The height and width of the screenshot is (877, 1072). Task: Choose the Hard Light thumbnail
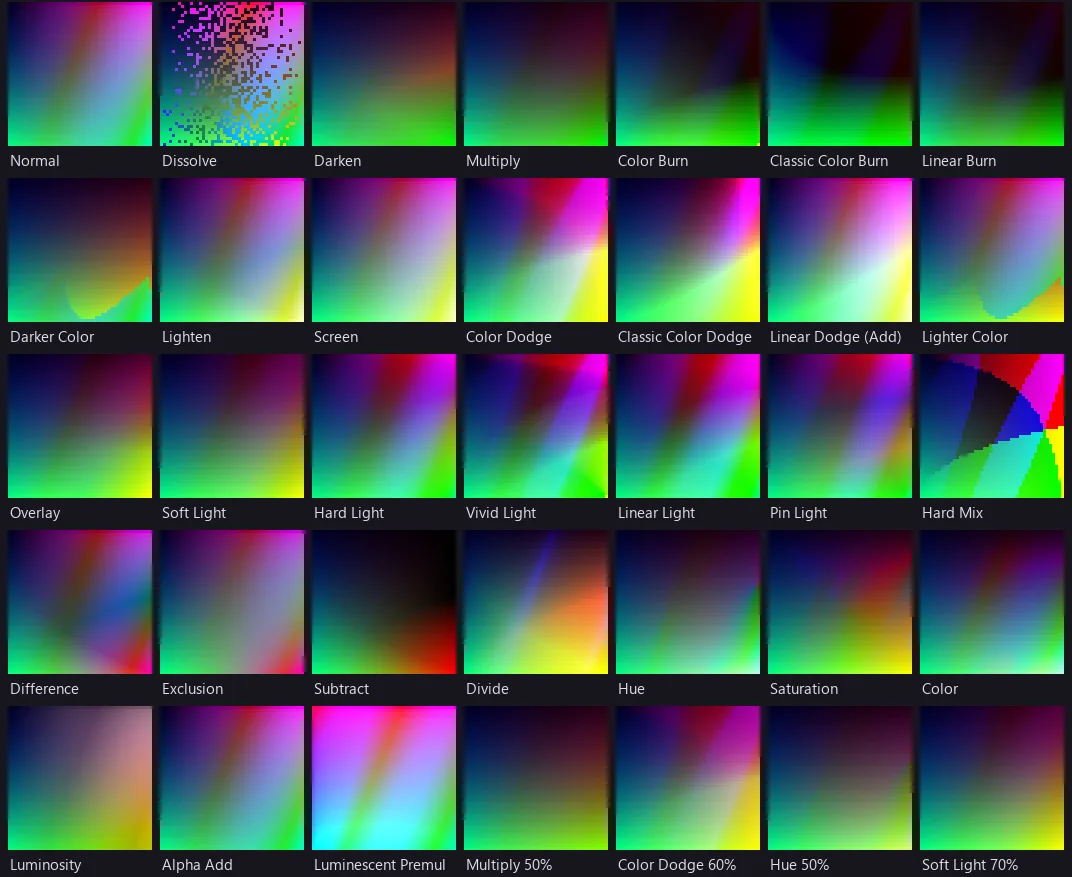pos(384,426)
